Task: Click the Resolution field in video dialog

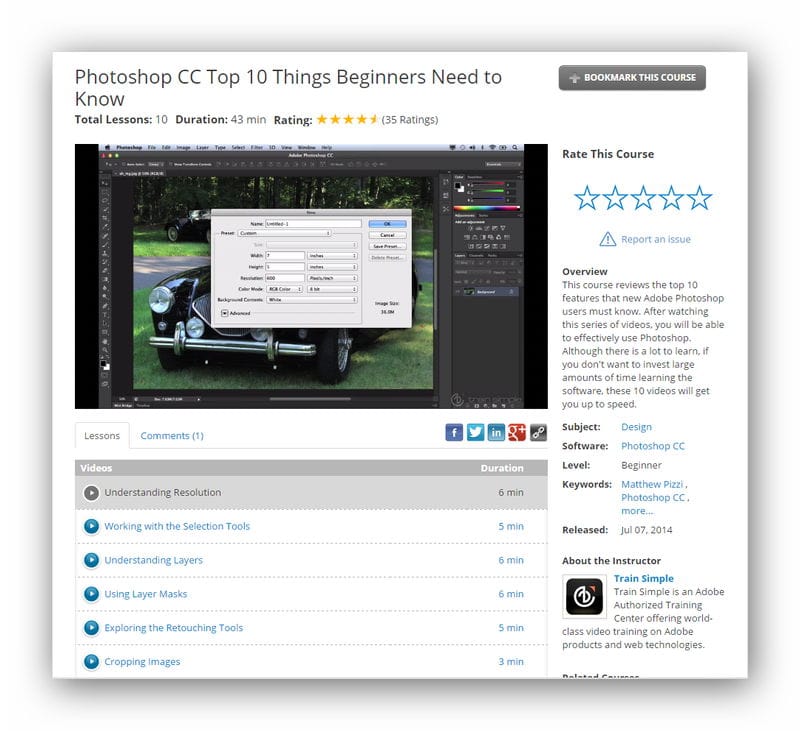Action: [x=284, y=278]
